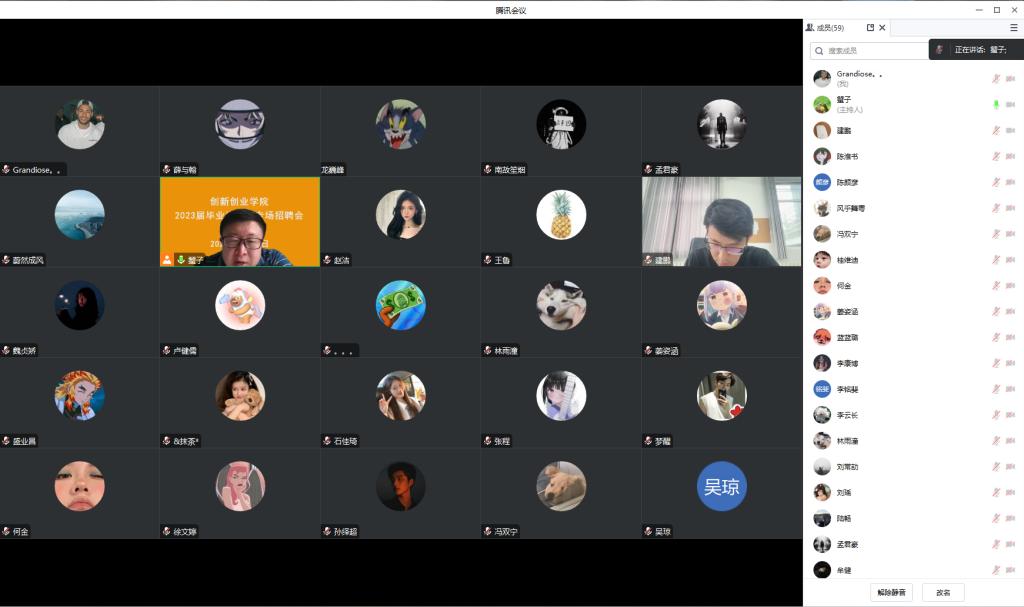Toggle the muted mic icon for Grandiose

pos(996,79)
